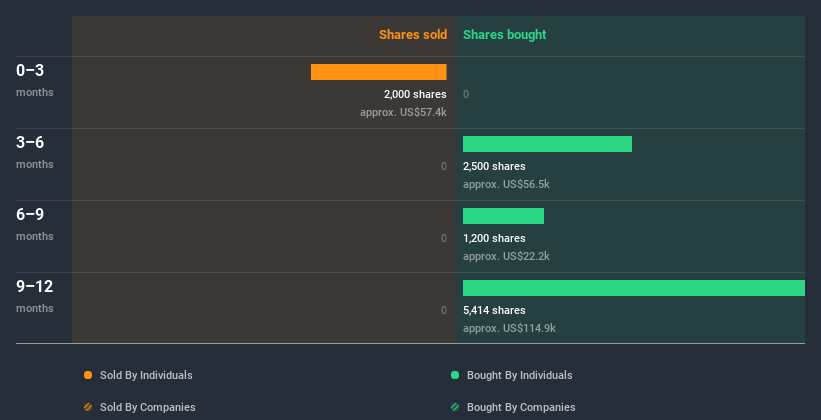821x420 pixels.
Task: Click the 'Sold By Companies' legend label
Action: tap(148, 407)
